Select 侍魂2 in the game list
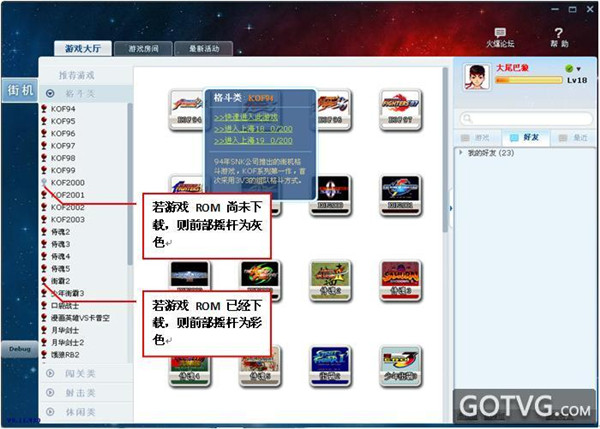Screen dimensions: 600x429 tap(60, 232)
